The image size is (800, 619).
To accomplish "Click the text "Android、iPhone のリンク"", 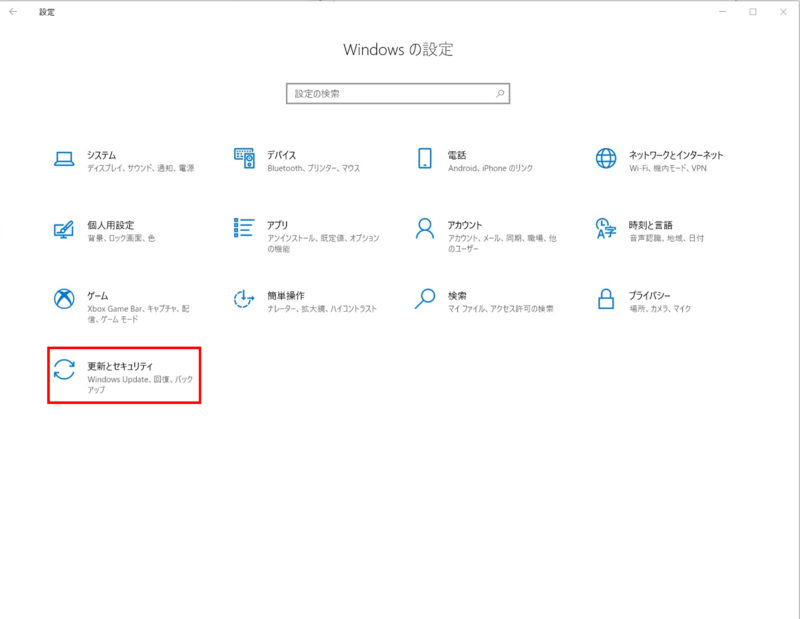I will pyautogui.click(x=490, y=168).
